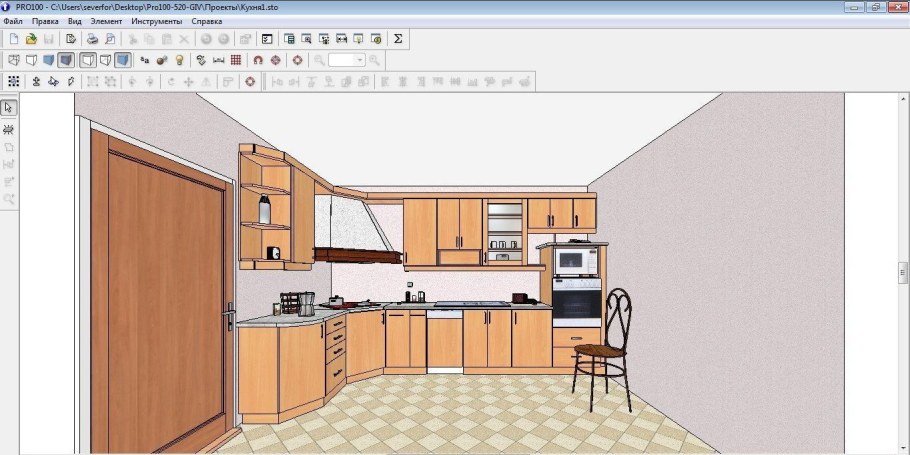910x455 pixels.
Task: Select the arrow pointer tool in left sidebar
Action: (x=9, y=107)
